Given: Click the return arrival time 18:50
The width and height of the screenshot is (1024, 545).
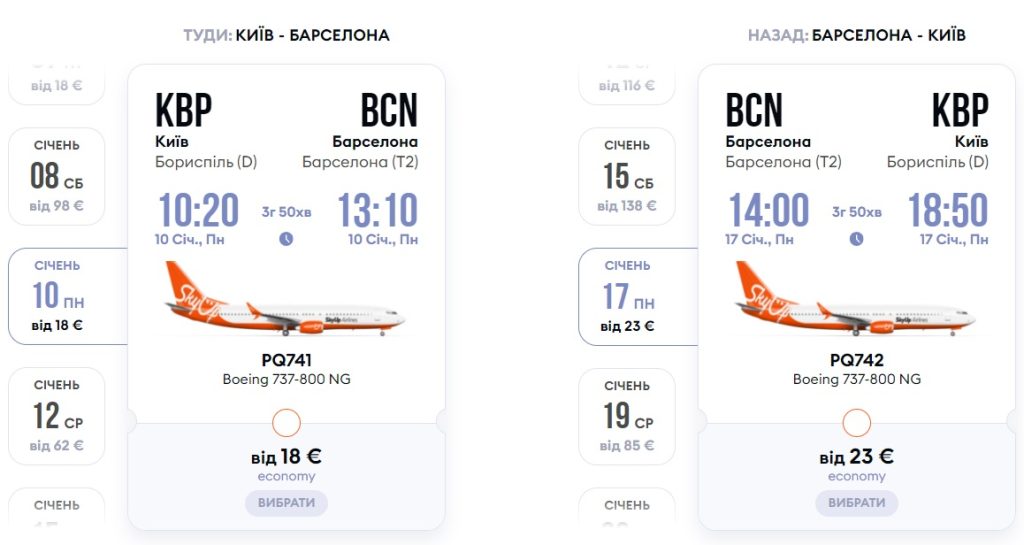Looking at the screenshot, I should (947, 211).
